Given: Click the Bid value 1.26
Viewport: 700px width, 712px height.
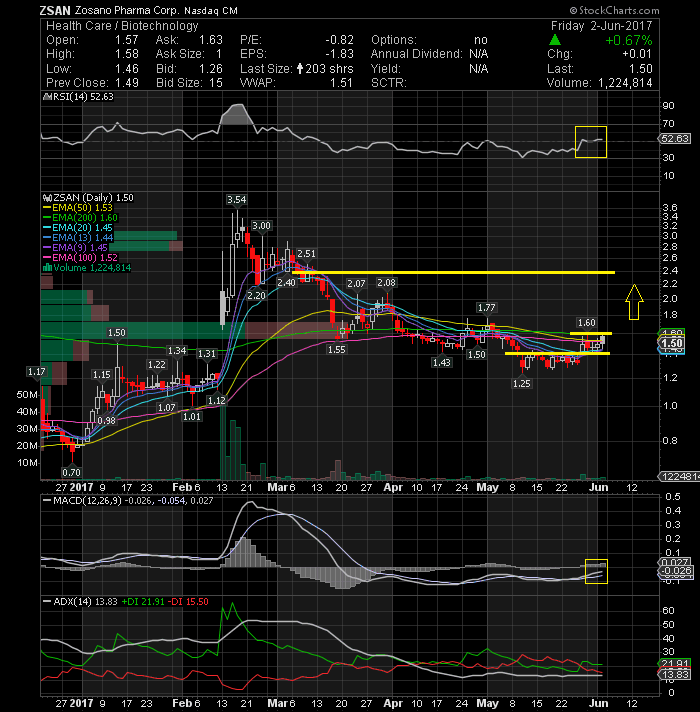Looking at the screenshot, I should point(211,69).
